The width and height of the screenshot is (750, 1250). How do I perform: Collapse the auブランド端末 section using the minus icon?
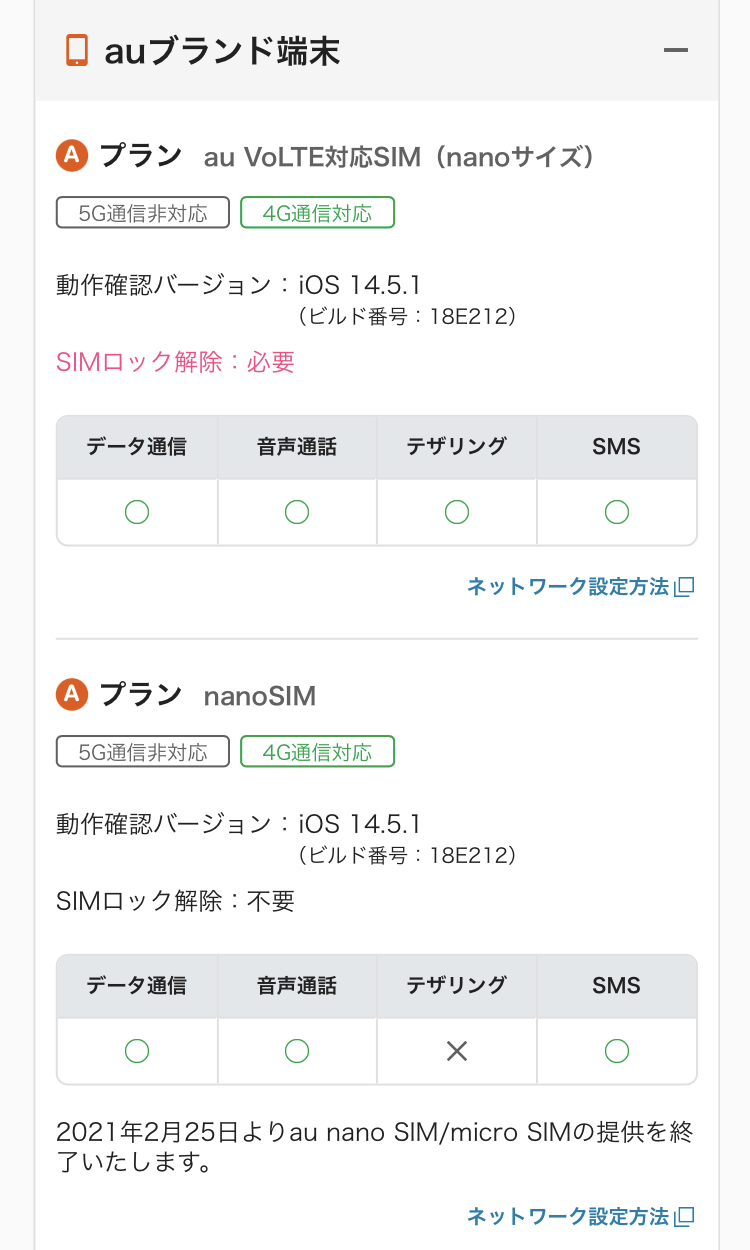click(x=676, y=50)
